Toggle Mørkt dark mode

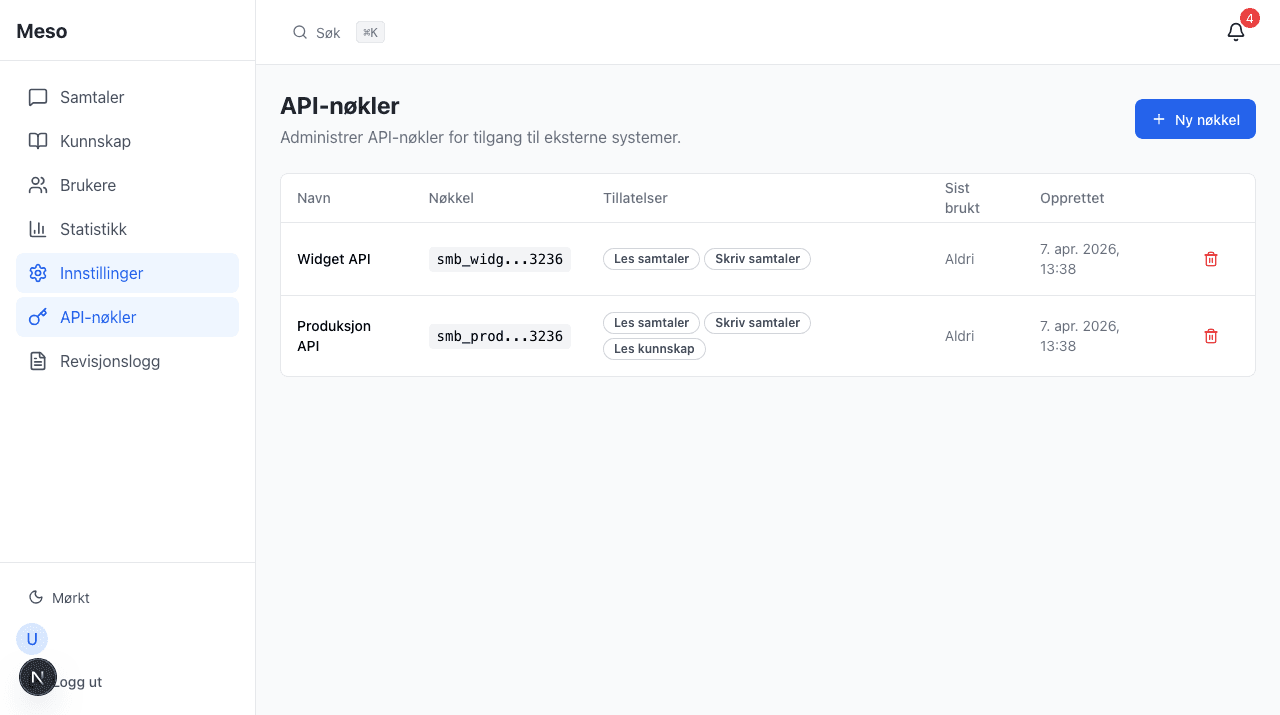(60, 598)
